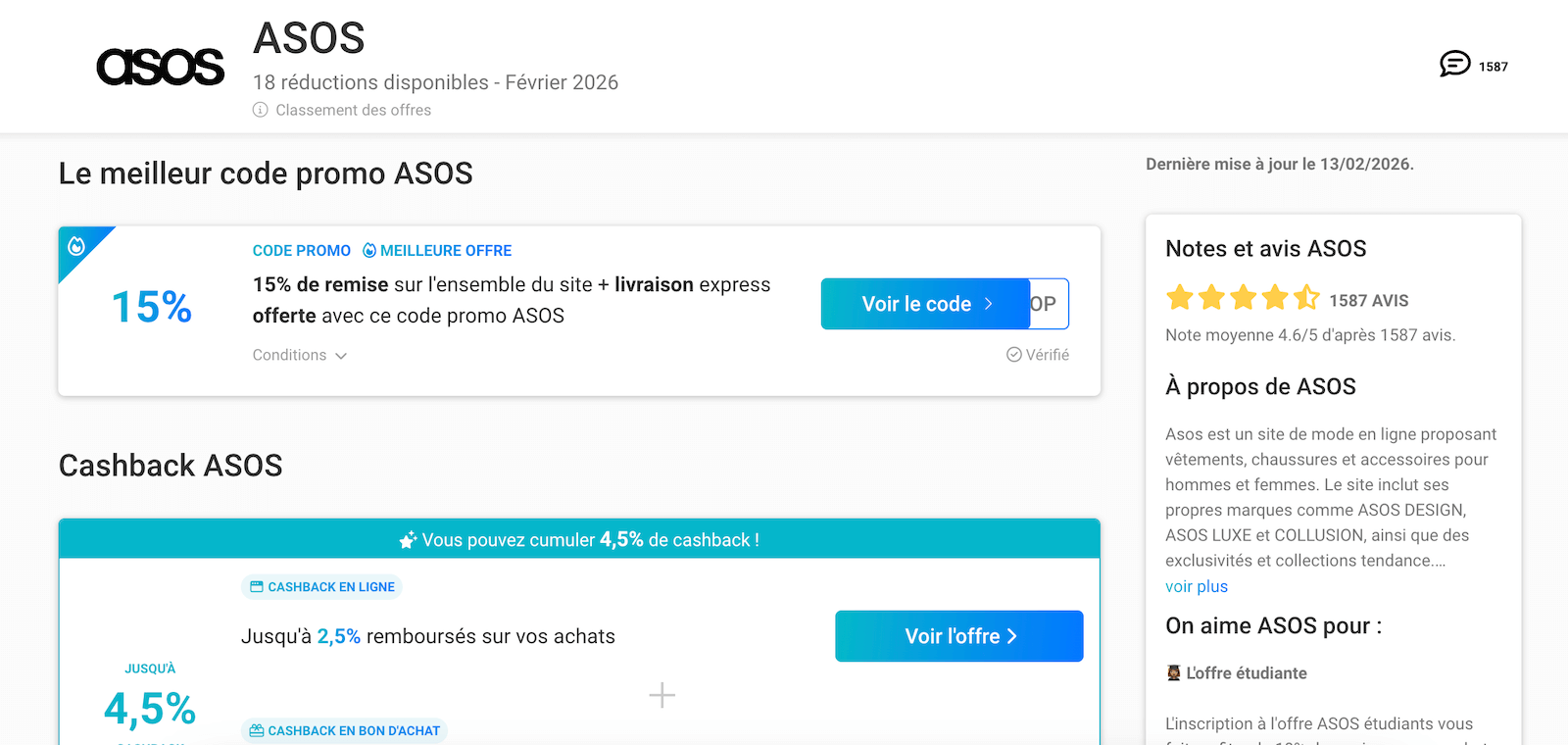
Task: Click the Voir le code button
Action: click(922, 304)
